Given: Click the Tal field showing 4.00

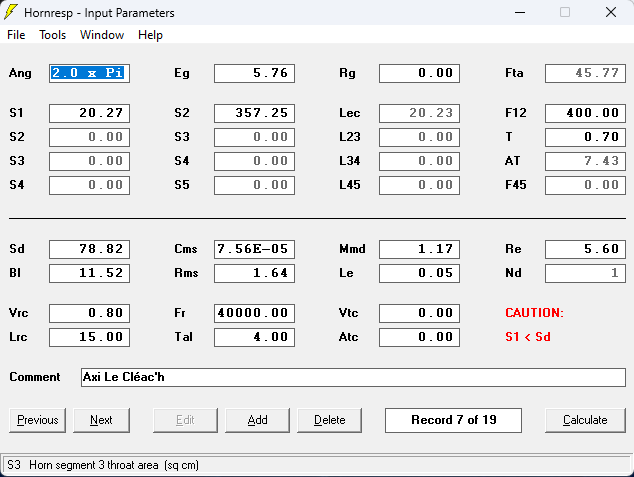Looking at the screenshot, I should point(254,337).
